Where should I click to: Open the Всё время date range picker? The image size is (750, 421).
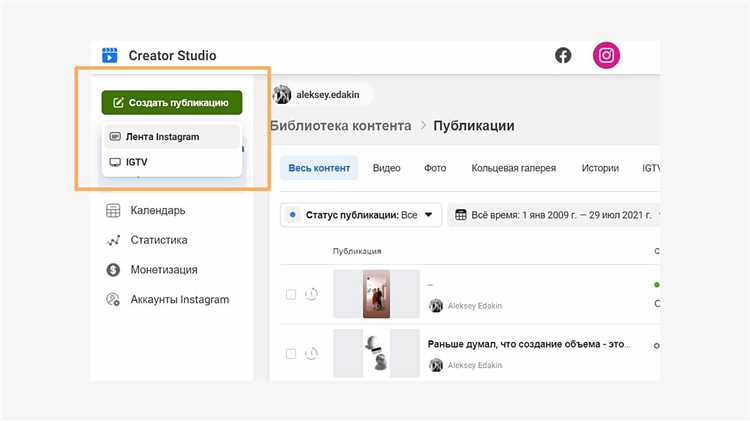coord(554,215)
